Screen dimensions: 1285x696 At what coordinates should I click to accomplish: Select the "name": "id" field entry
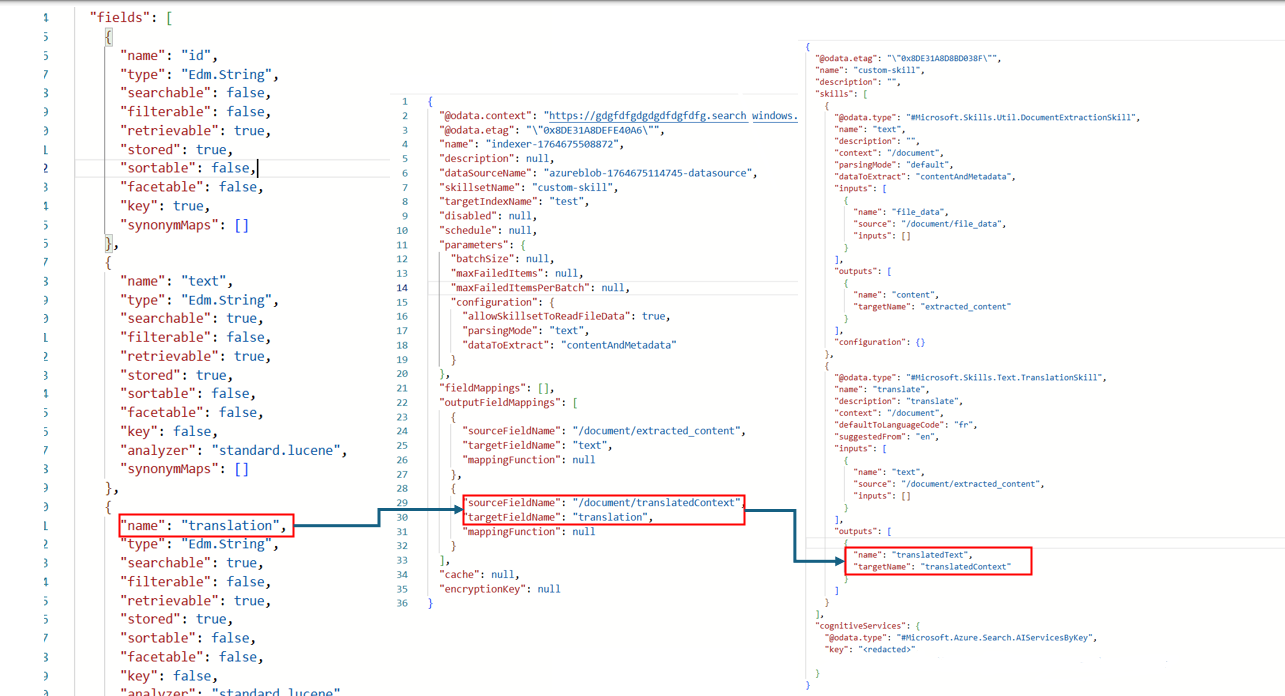pos(168,55)
